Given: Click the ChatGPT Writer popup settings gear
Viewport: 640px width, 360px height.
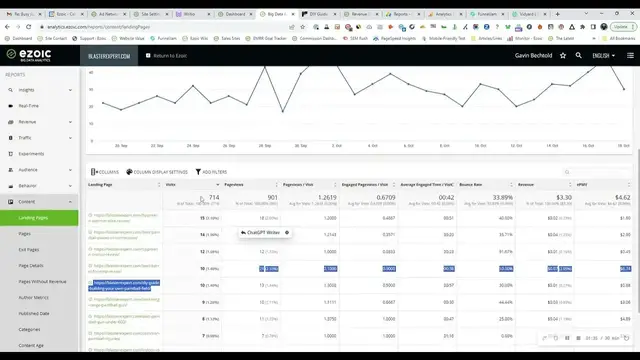Looking at the screenshot, I should tap(287, 232).
